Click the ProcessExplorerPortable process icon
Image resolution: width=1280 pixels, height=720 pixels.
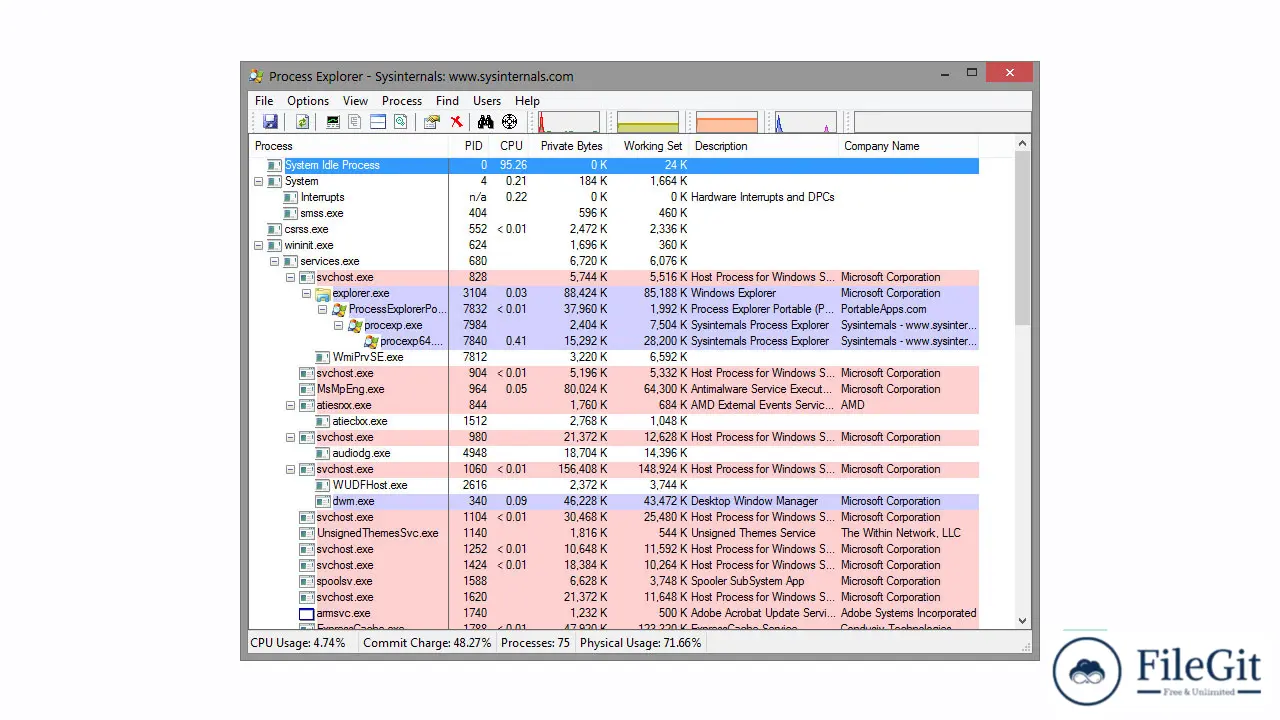point(339,309)
